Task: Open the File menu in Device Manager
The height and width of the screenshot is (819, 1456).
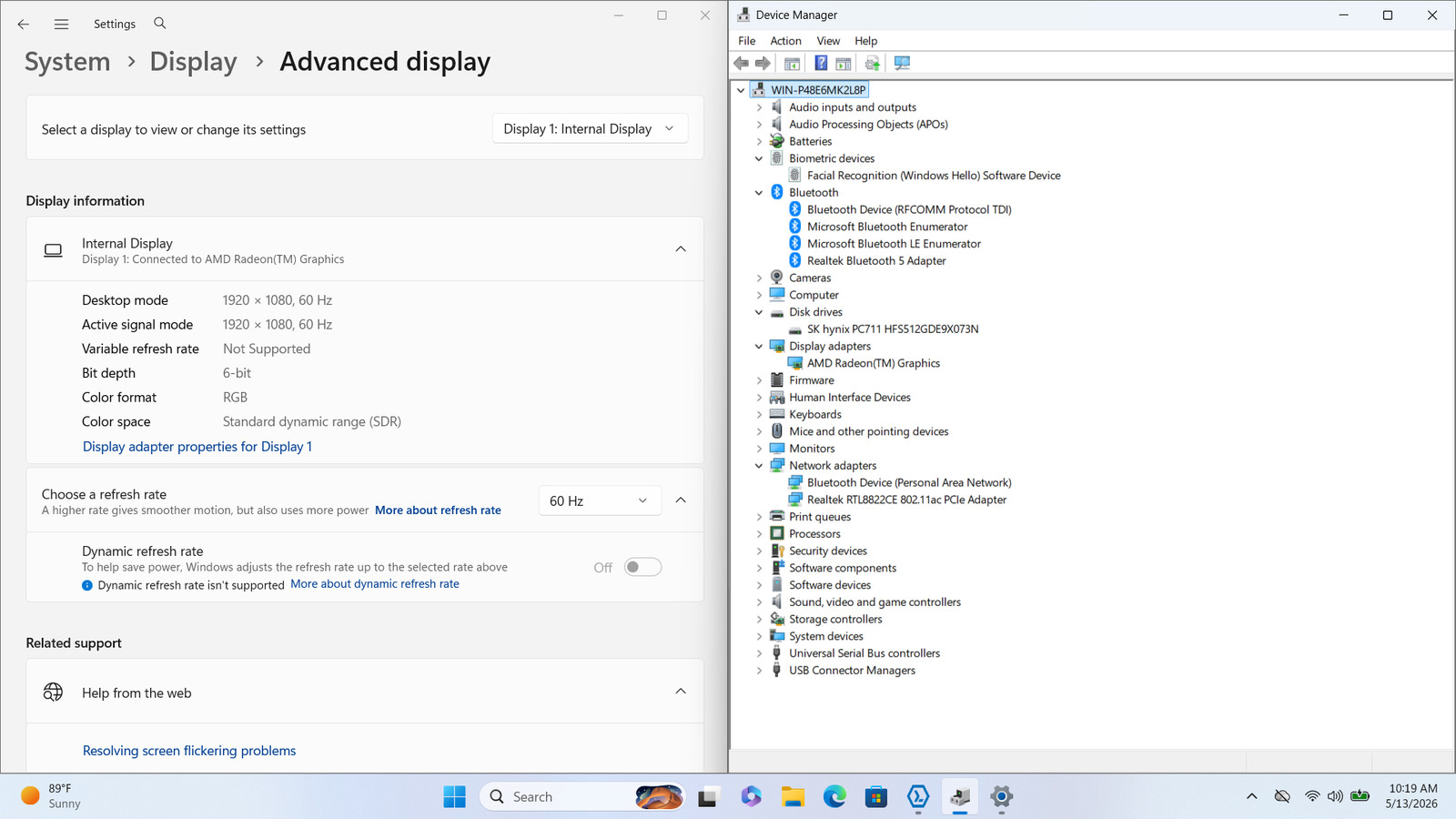Action: coord(746,41)
